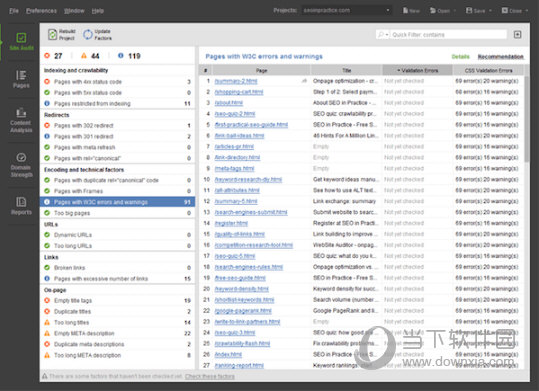This screenshot has height=391, width=539.
Task: Switch to the Details tab
Action: click(x=460, y=56)
